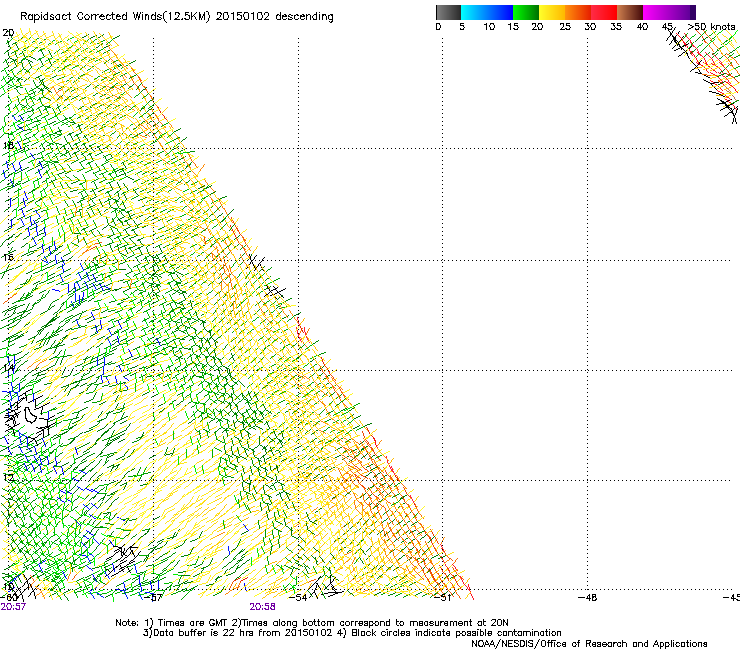740x650 pixels.
Task: Click the note line "Times are GMT"
Action: pyautogui.click(x=312, y=623)
